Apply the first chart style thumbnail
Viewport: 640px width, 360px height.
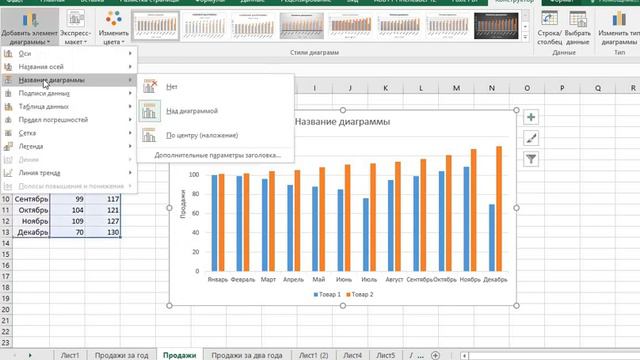point(156,26)
